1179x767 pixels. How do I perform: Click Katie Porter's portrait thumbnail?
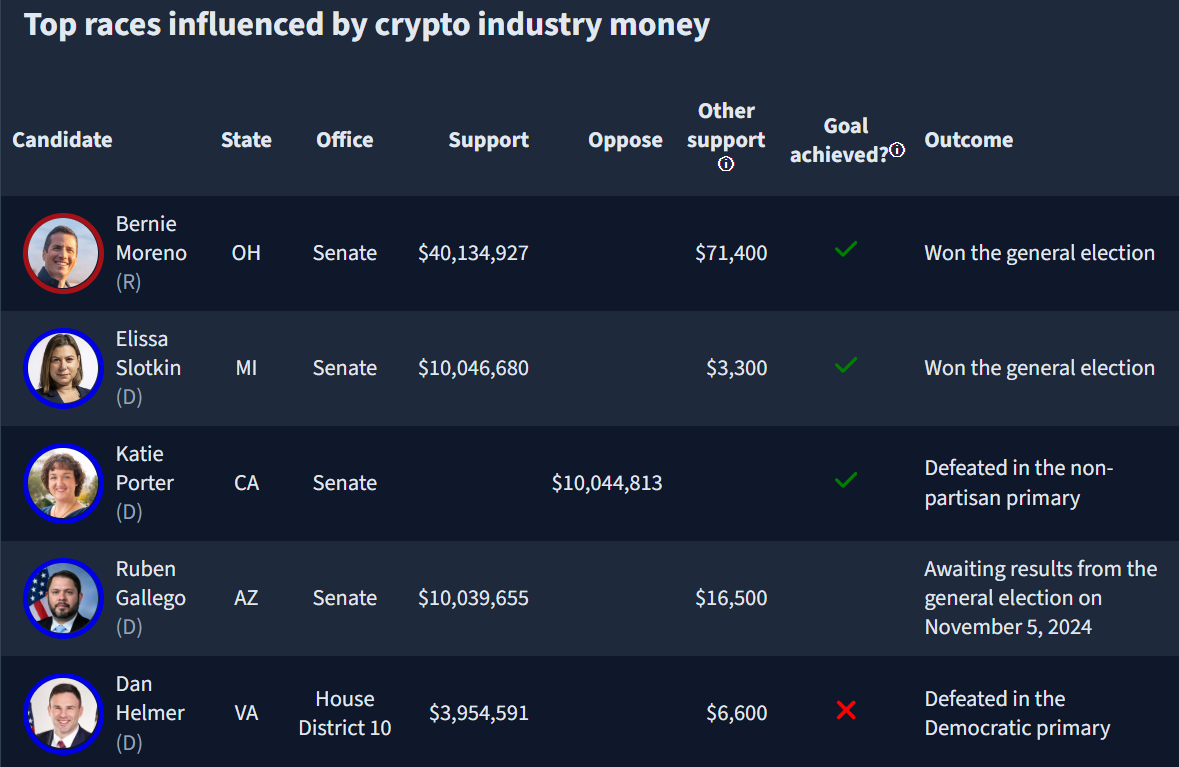pos(63,484)
